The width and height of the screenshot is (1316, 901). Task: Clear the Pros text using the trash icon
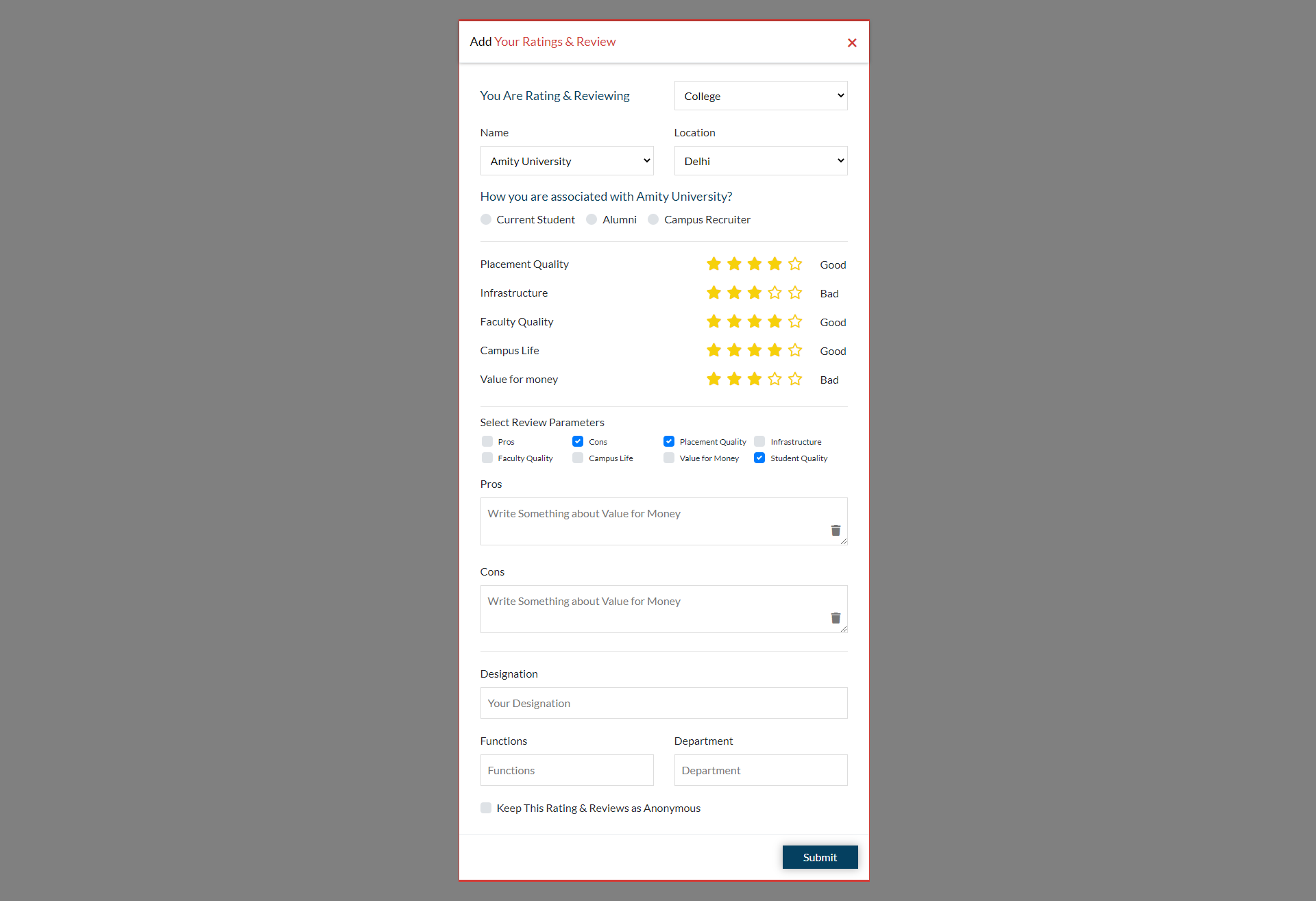(835, 530)
